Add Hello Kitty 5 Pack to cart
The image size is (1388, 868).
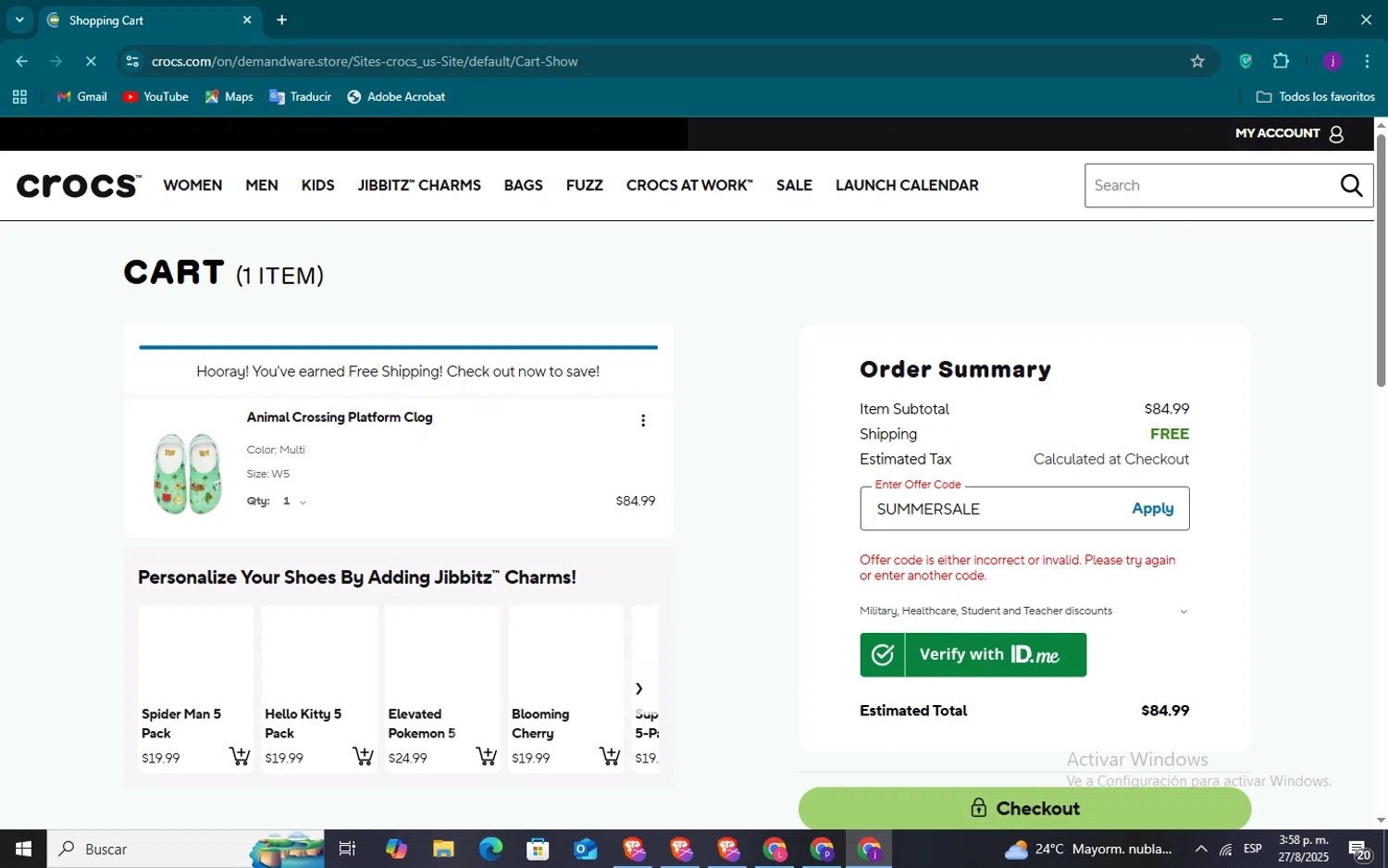tap(363, 757)
